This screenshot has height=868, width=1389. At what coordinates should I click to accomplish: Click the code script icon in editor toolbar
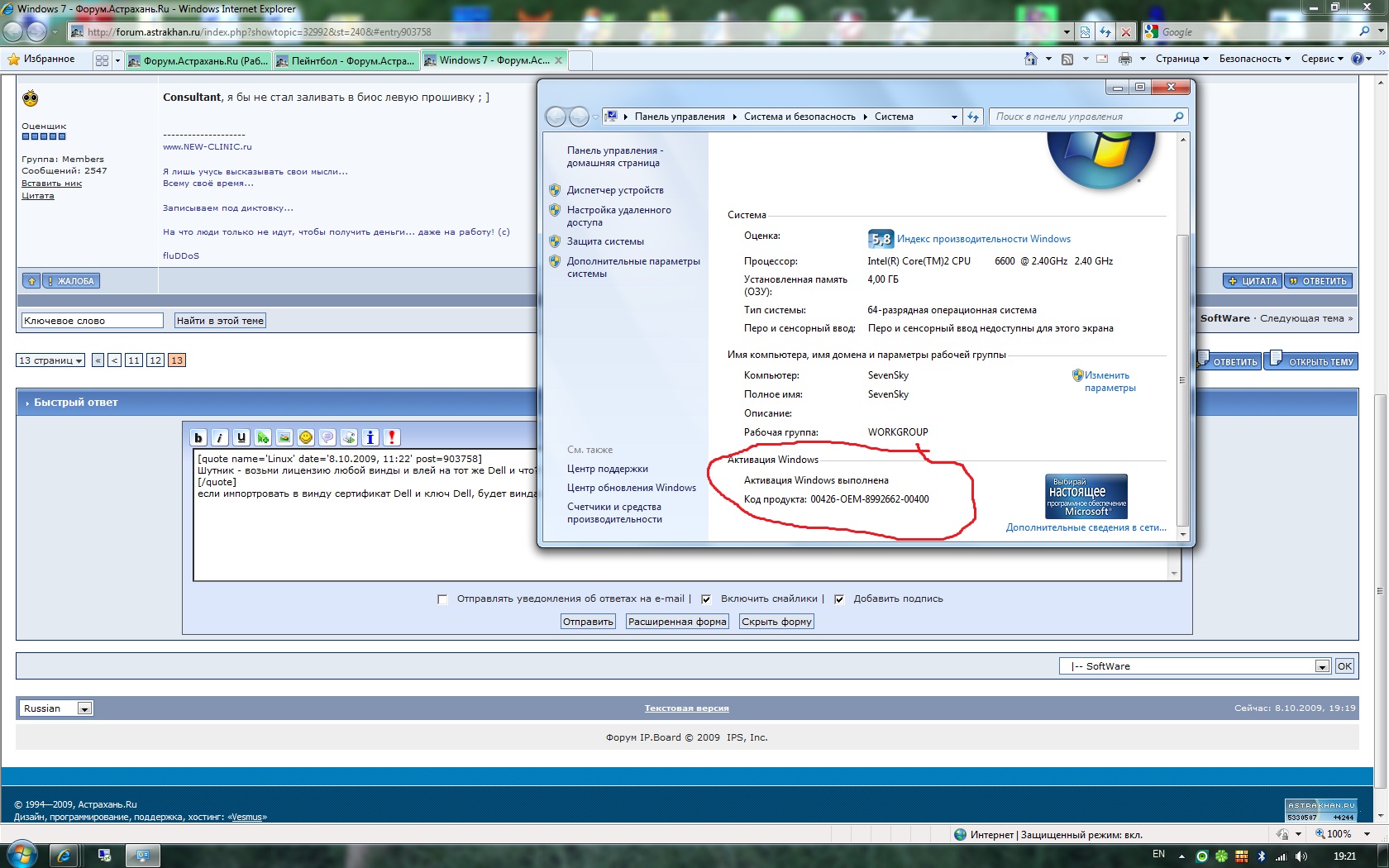pyautogui.click(x=349, y=437)
